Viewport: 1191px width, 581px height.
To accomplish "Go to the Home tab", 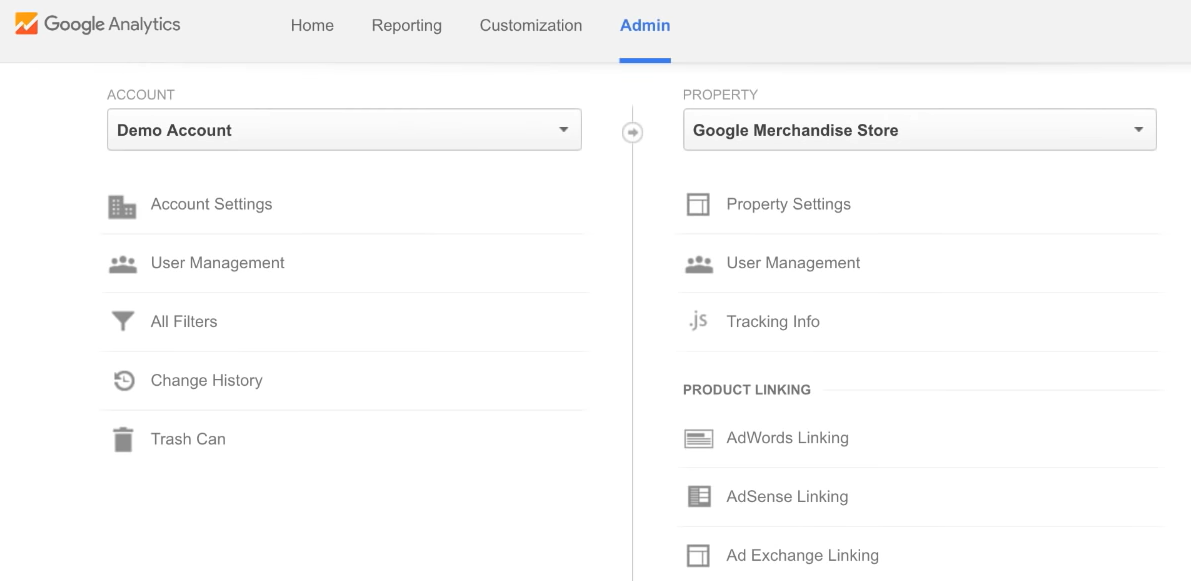I will click(x=312, y=26).
